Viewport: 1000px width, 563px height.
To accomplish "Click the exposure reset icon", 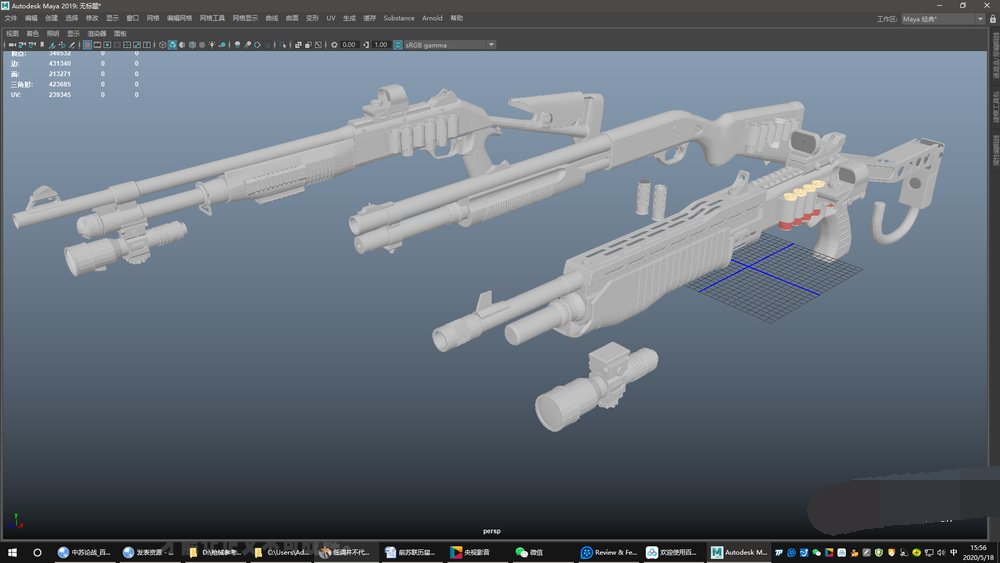I will (x=333, y=45).
